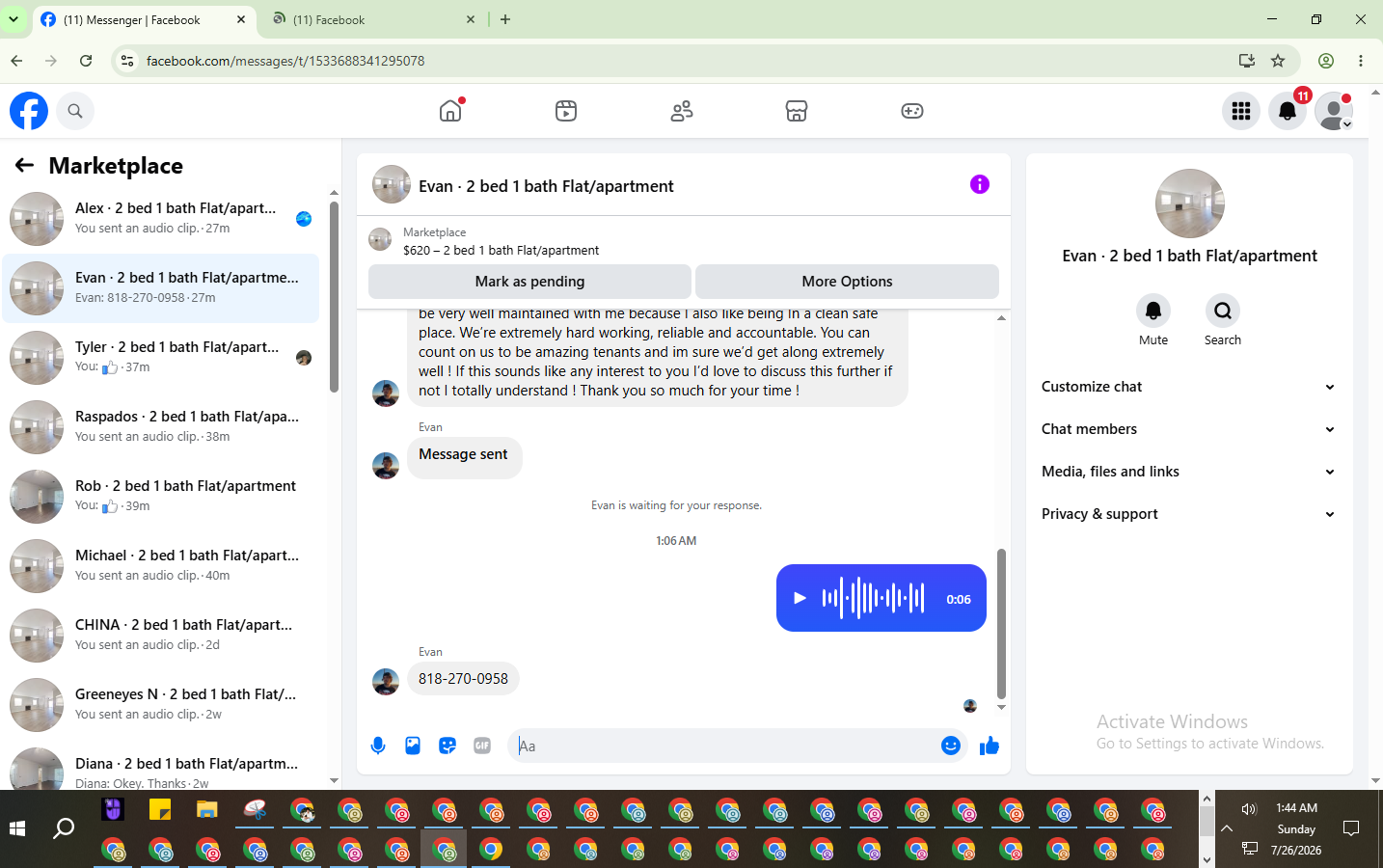
Task: Click Evan's large profile thumbnail in info panel
Action: 1190,203
